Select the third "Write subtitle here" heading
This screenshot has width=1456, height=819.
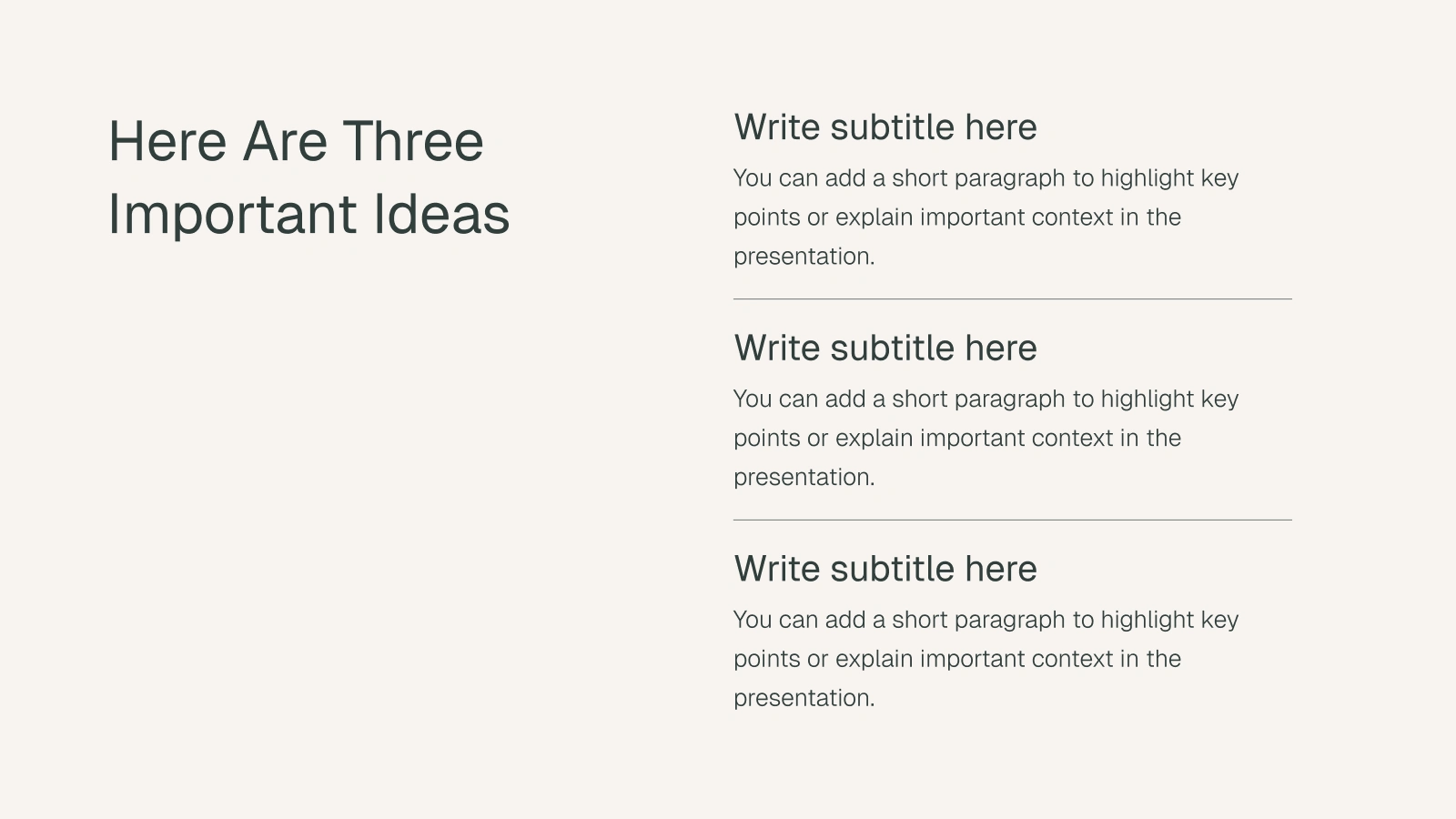[x=885, y=570]
